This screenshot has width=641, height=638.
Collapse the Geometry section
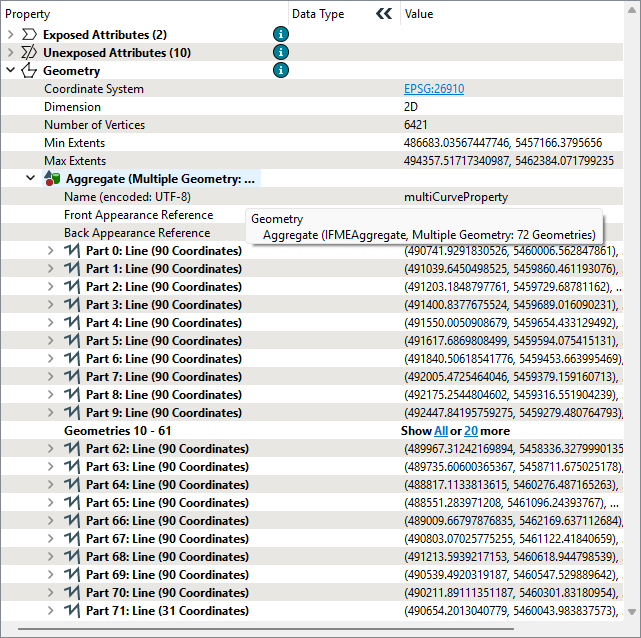[x=11, y=71]
